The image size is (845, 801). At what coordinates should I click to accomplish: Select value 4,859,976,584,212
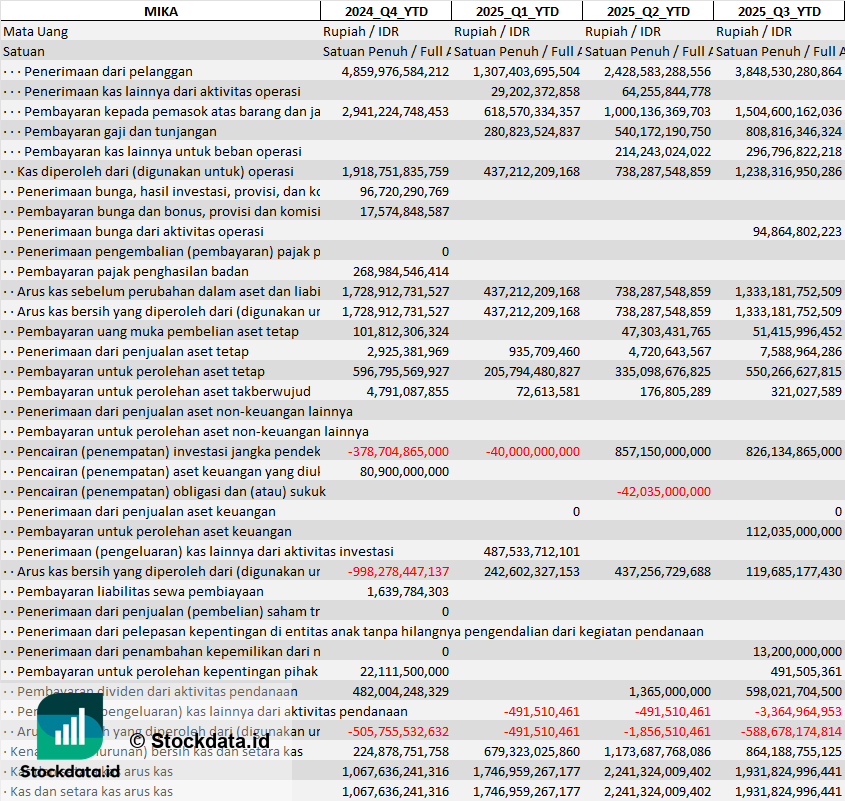pos(395,71)
